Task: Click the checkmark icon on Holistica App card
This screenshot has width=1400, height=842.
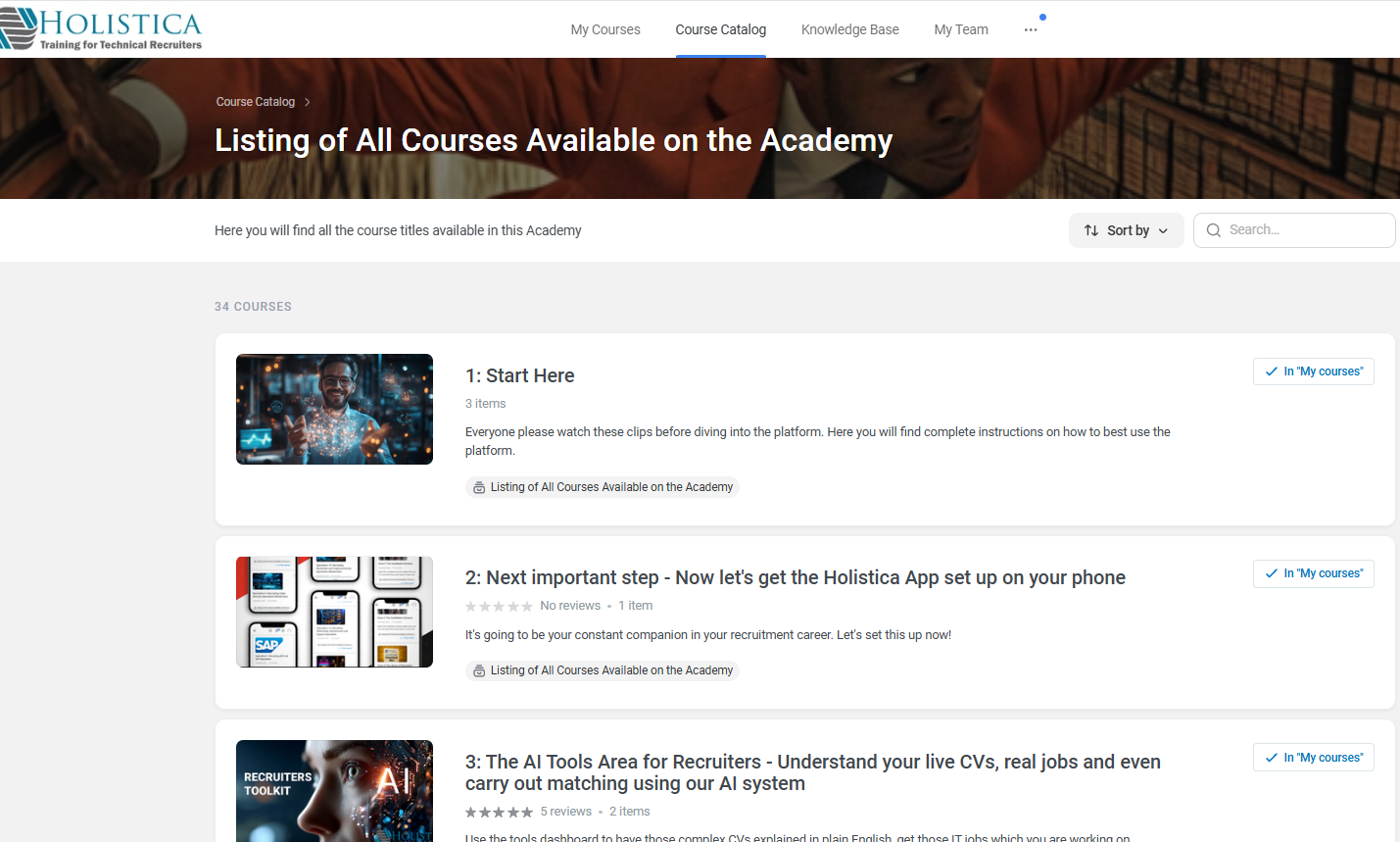Action: (1271, 573)
